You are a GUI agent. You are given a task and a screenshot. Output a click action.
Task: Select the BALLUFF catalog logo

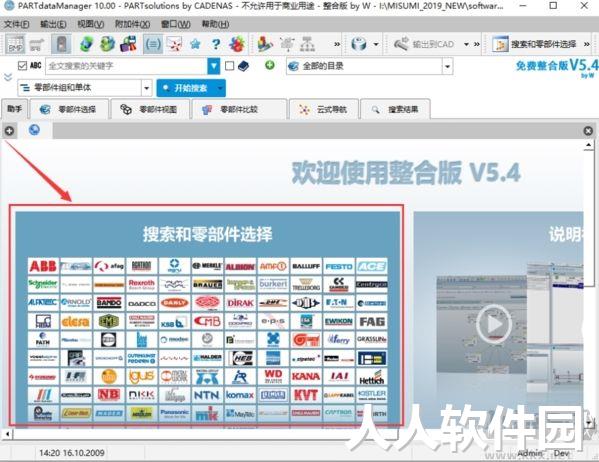click(306, 266)
